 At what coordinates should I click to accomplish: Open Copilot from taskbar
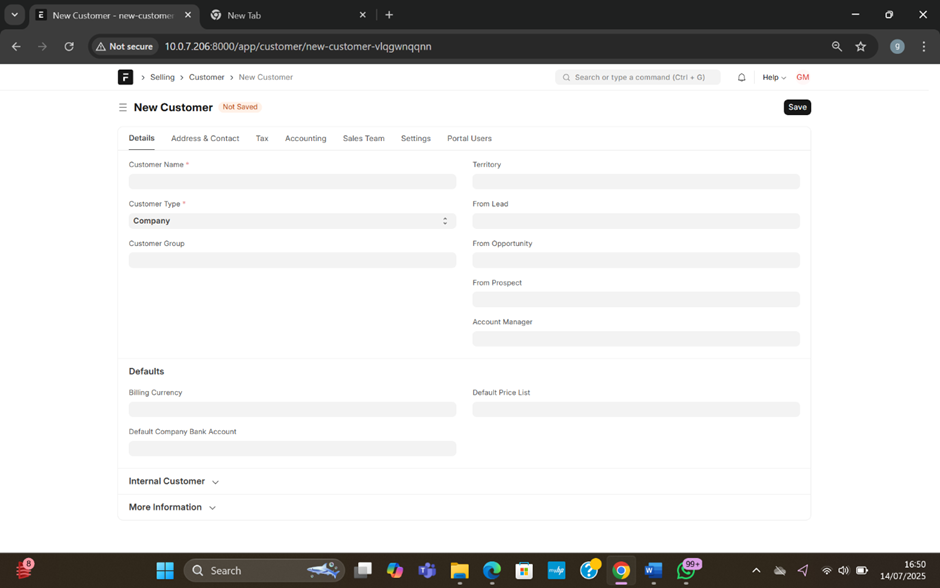coord(394,571)
